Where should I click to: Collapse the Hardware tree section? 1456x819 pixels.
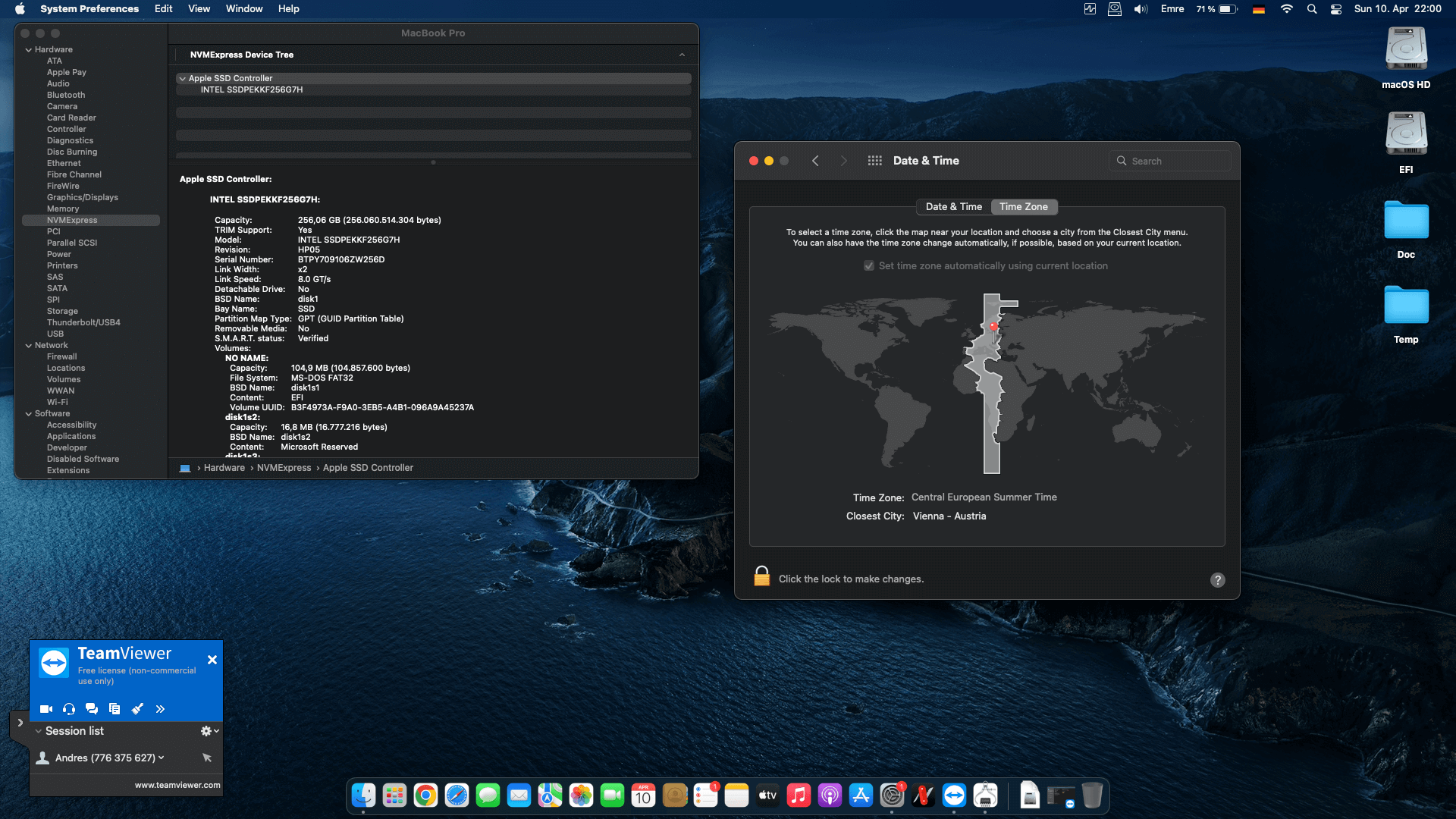29,50
